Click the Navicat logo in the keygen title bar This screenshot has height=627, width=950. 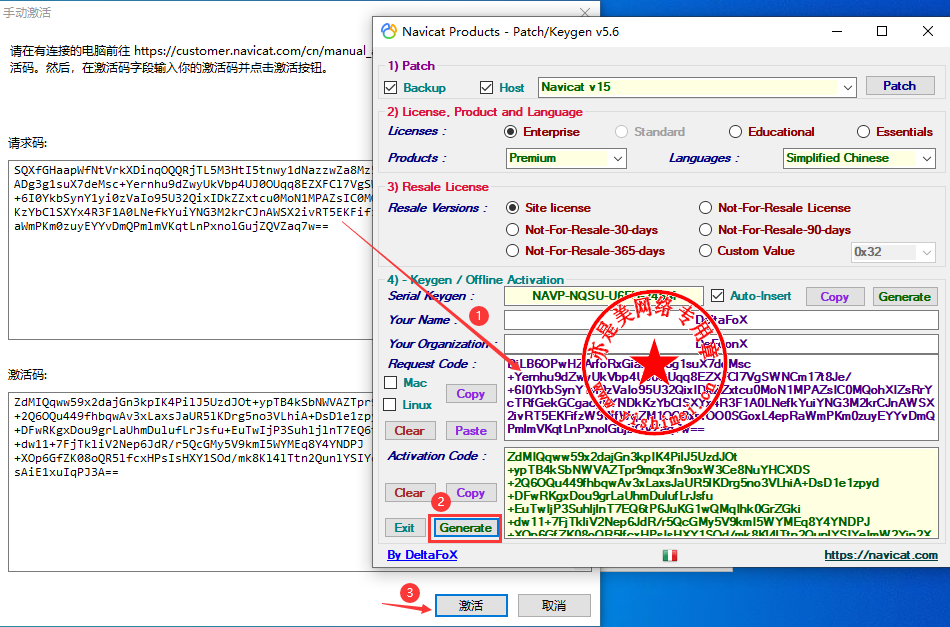click(x=388, y=32)
